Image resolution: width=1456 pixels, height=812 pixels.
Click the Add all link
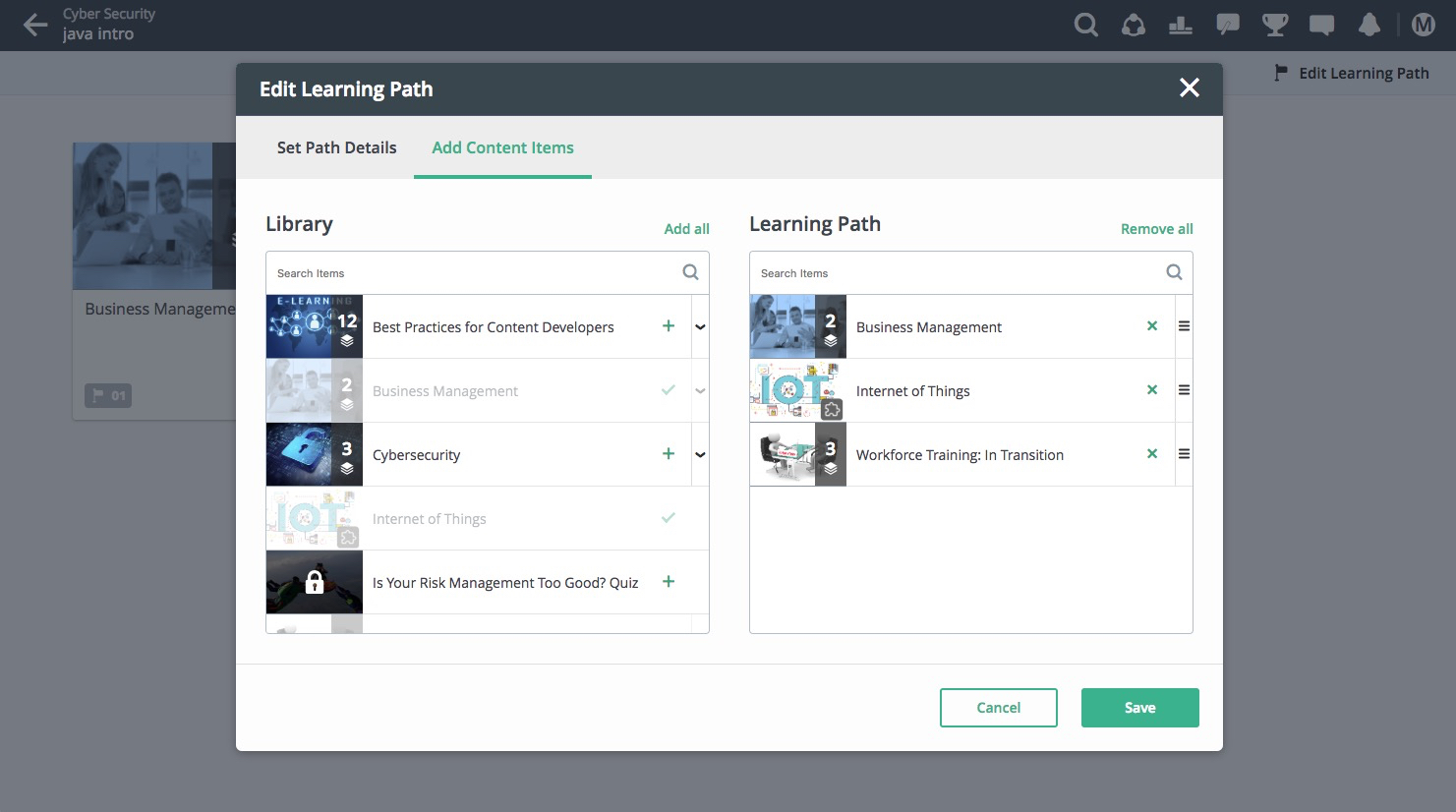click(x=686, y=229)
